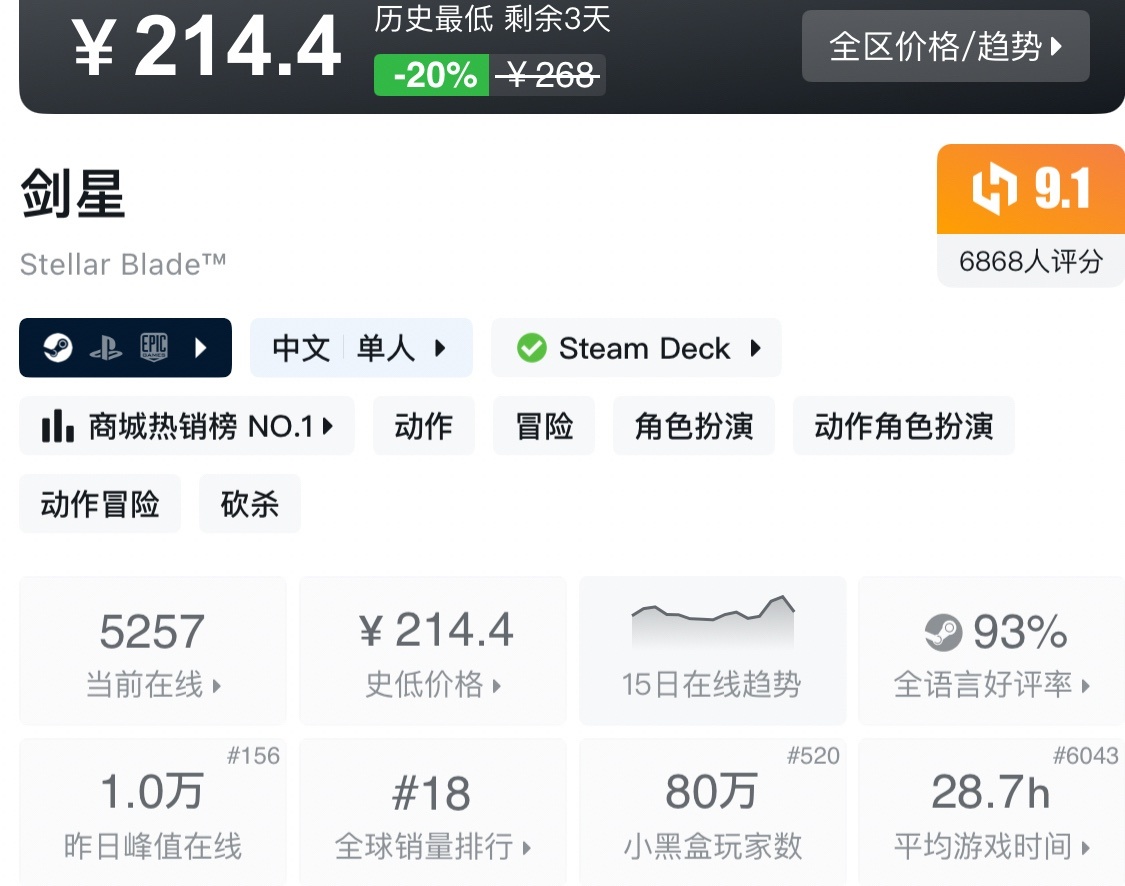Select the 角色扮演 tag
The height and width of the screenshot is (886, 1125).
(x=693, y=427)
